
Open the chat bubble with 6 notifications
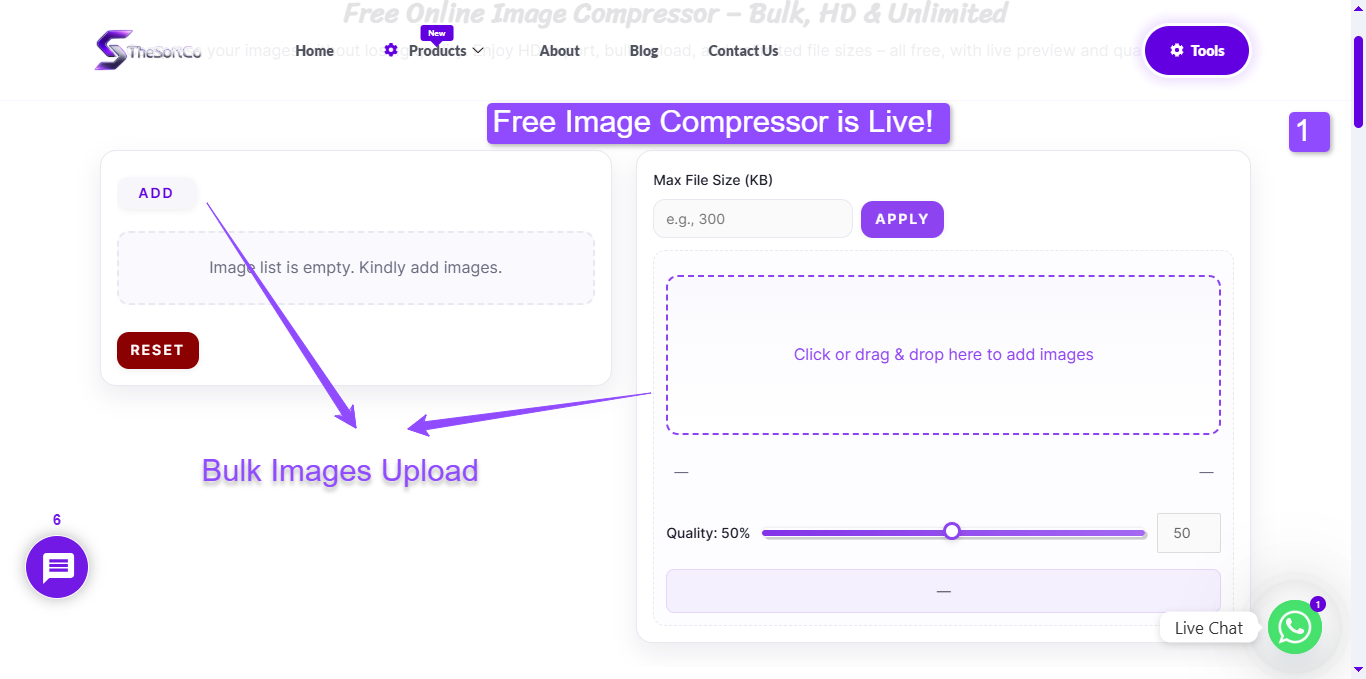(56, 567)
